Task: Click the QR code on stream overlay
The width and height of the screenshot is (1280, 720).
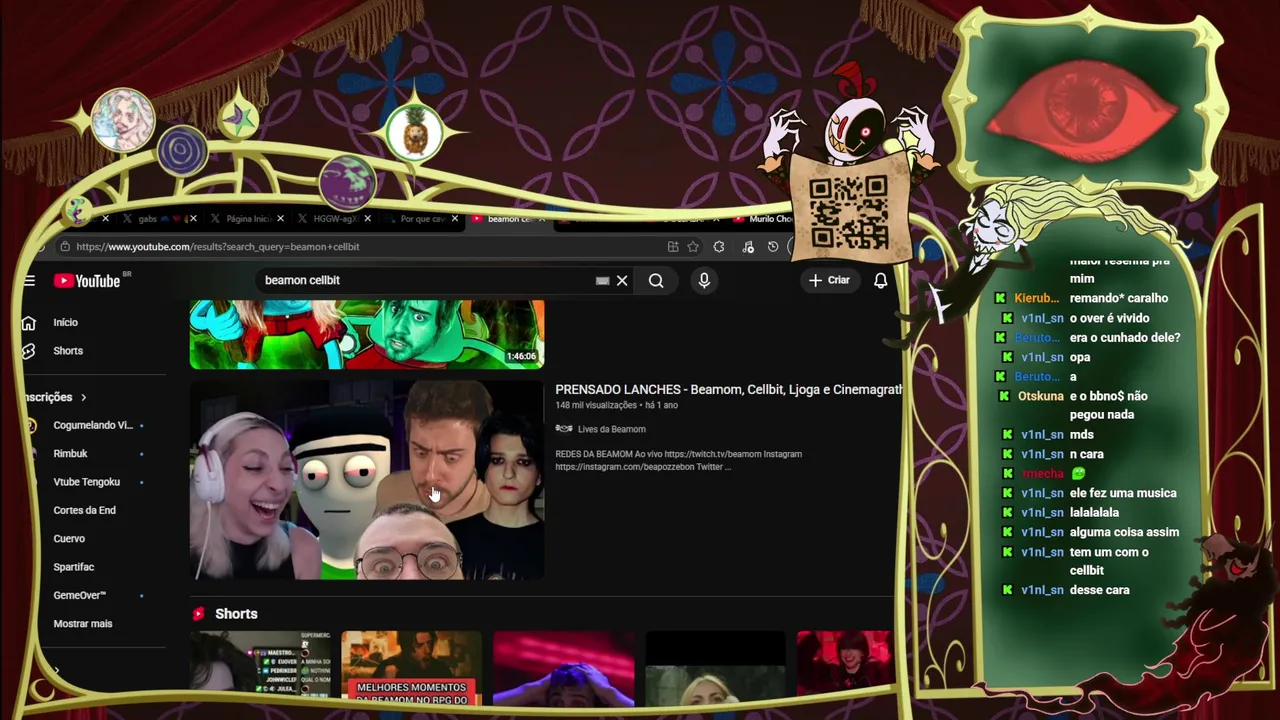Action: coord(848,212)
